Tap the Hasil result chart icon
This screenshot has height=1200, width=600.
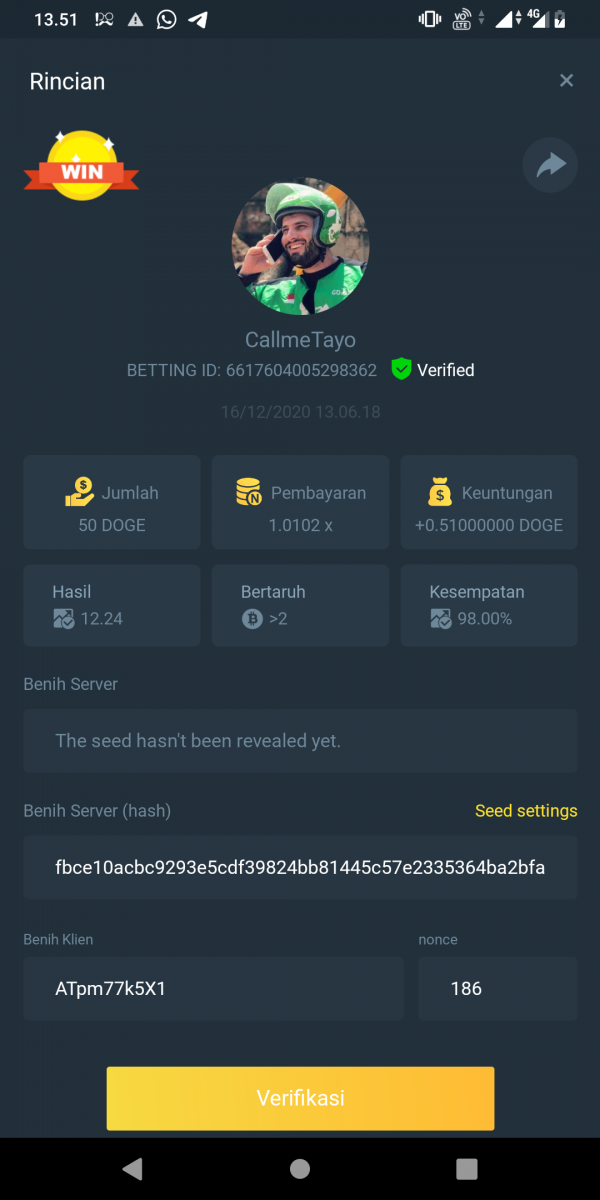(64, 619)
